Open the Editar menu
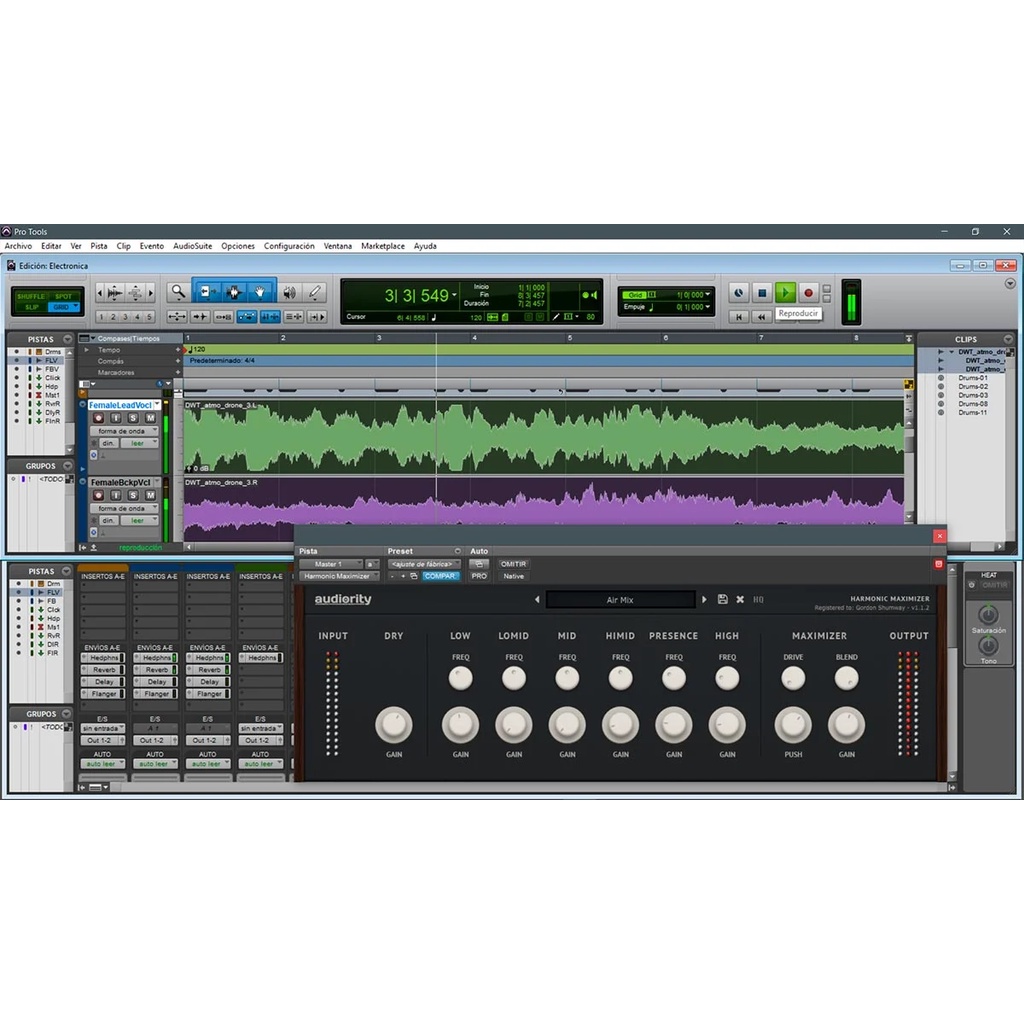The height and width of the screenshot is (1024, 1024). pos(51,246)
